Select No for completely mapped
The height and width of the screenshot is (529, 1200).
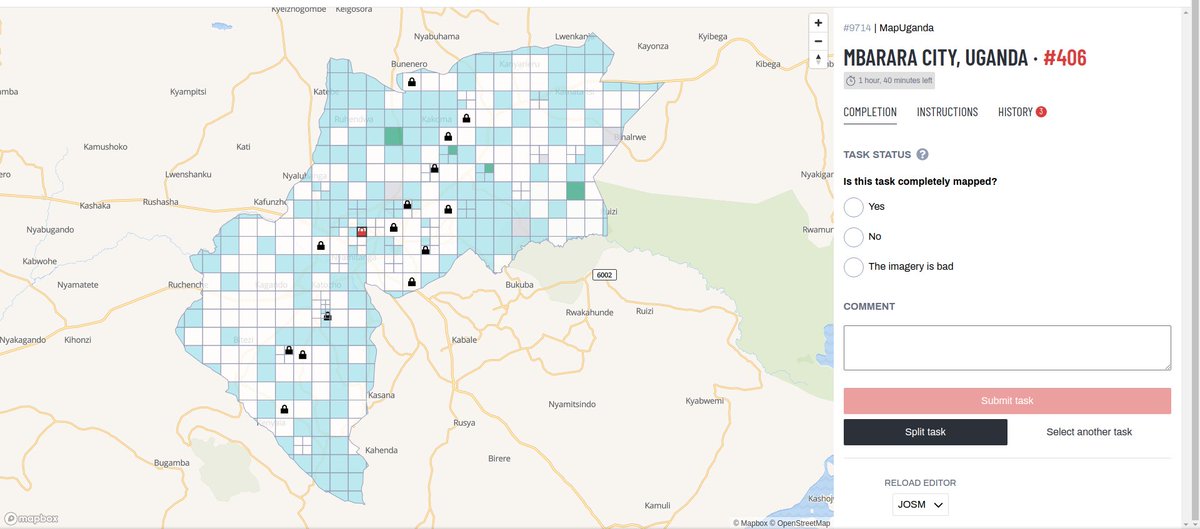pyautogui.click(x=853, y=237)
